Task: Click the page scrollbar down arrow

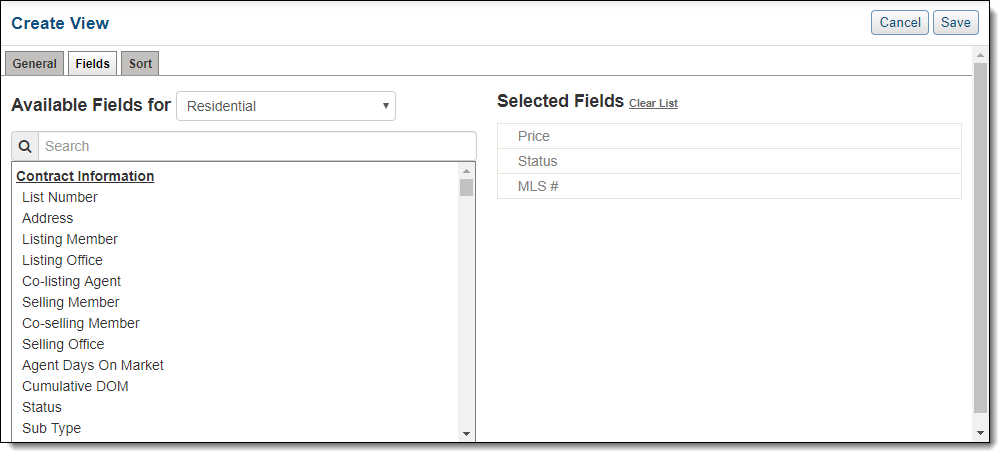Action: [980, 433]
